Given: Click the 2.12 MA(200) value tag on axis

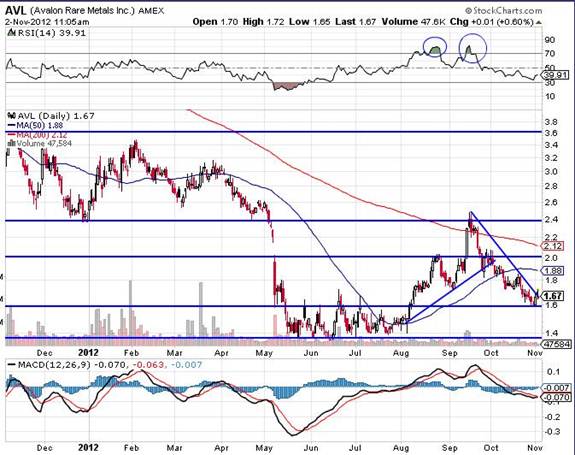Looking at the screenshot, I should 553,246.
